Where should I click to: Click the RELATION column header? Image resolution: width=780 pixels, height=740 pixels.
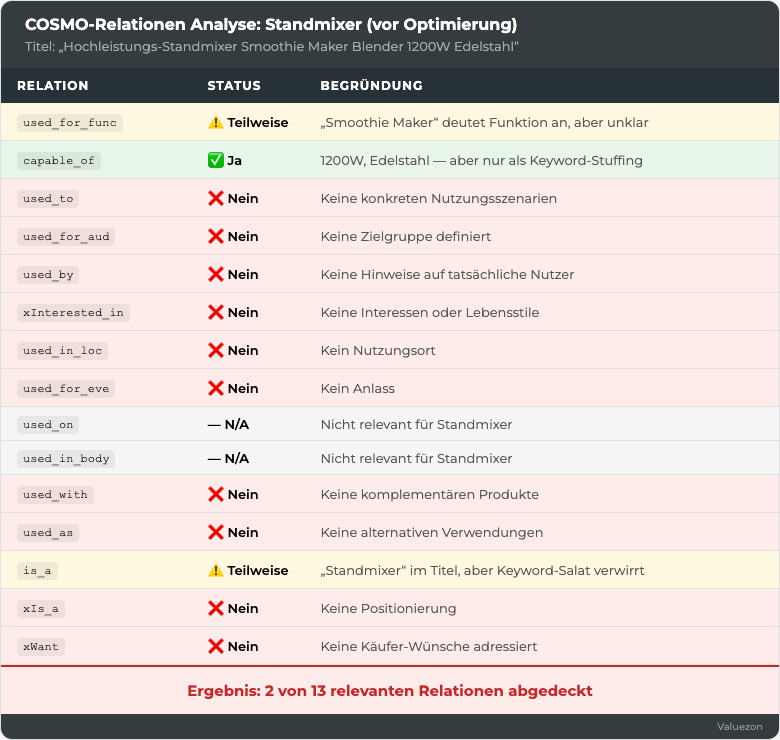[x=53, y=86]
